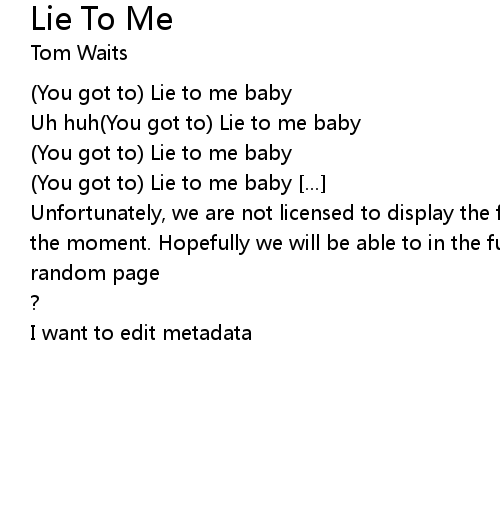Click the lyric line ending with "[...]"
The width and height of the screenshot is (500, 520).
[x=178, y=183]
